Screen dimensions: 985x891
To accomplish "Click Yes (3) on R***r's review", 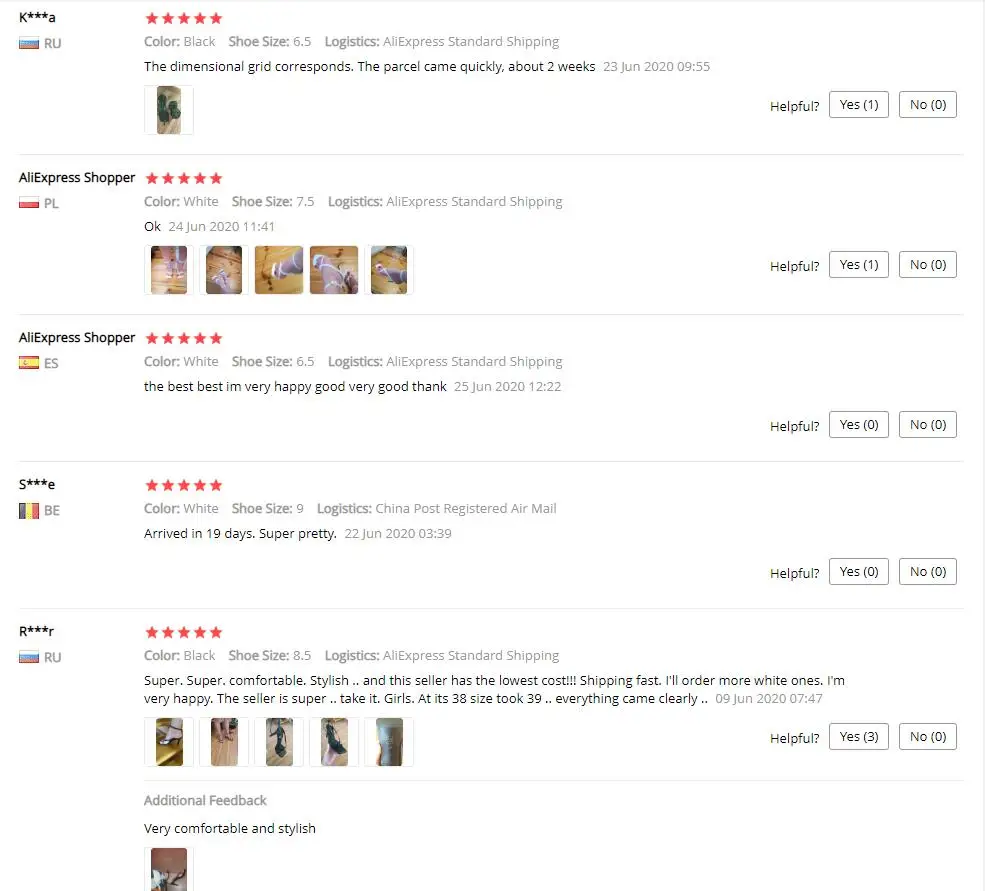I will [858, 736].
